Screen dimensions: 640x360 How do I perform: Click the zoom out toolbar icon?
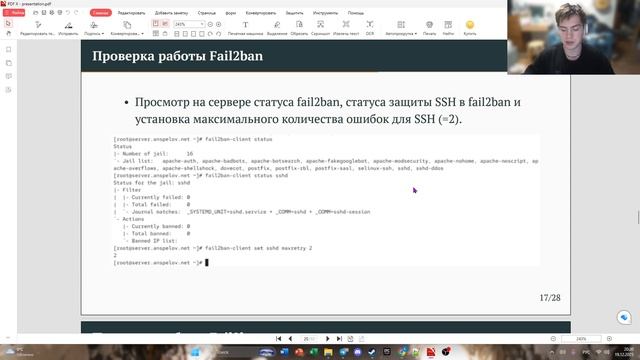point(210,24)
